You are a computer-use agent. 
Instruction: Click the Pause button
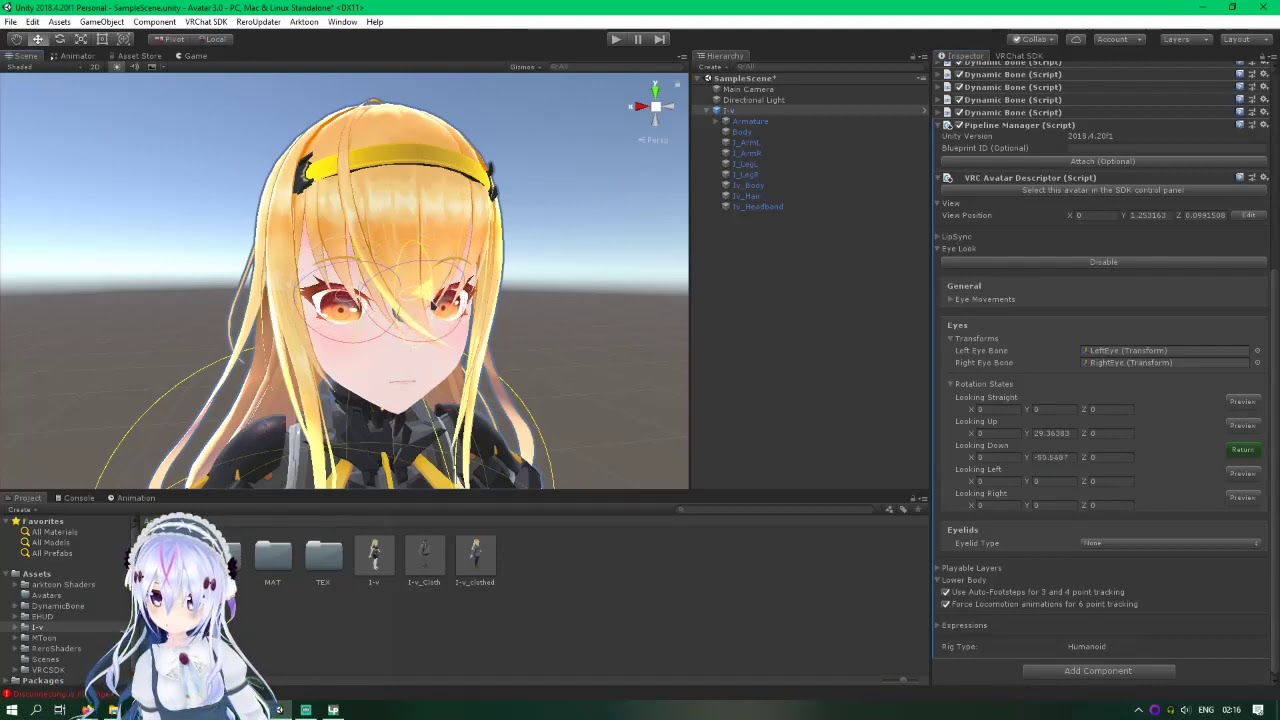tap(637, 39)
